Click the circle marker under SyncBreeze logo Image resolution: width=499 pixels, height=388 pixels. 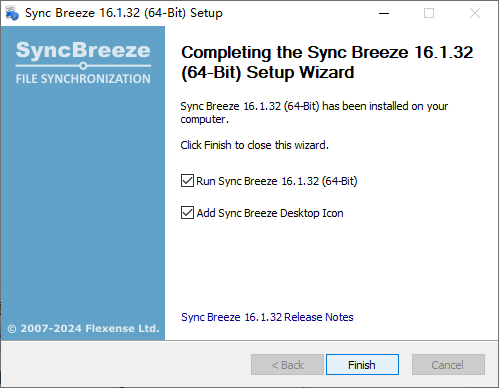(x=83, y=66)
